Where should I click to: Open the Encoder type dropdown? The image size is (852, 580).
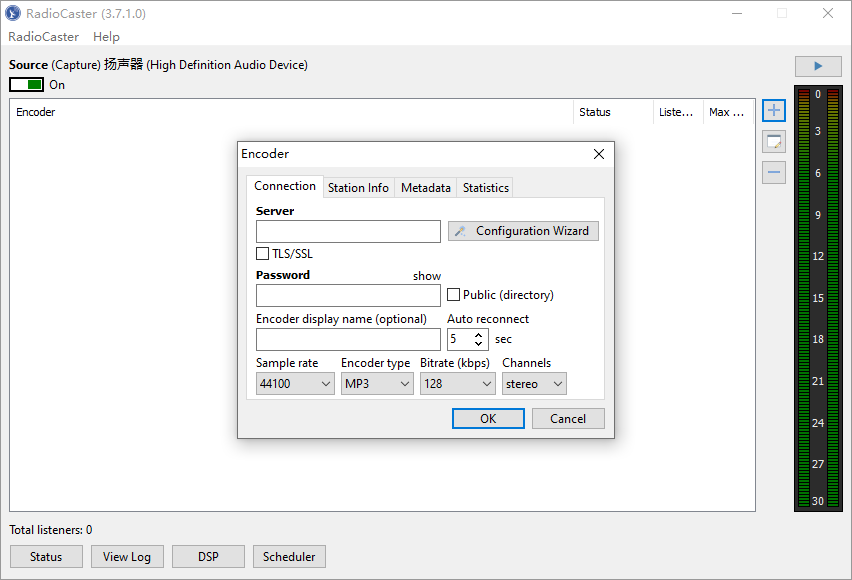point(377,384)
